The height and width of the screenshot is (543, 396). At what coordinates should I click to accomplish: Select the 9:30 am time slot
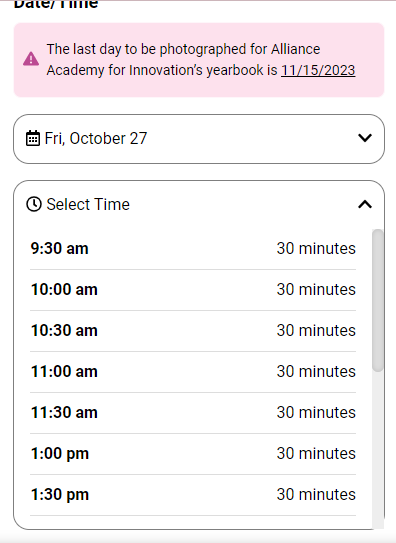(x=193, y=249)
